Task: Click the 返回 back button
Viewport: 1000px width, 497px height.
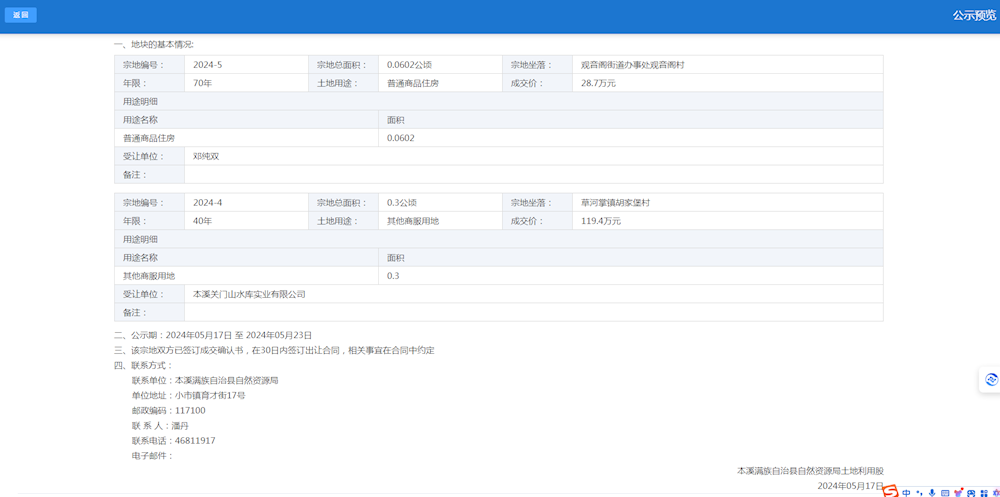Action: [x=20, y=15]
